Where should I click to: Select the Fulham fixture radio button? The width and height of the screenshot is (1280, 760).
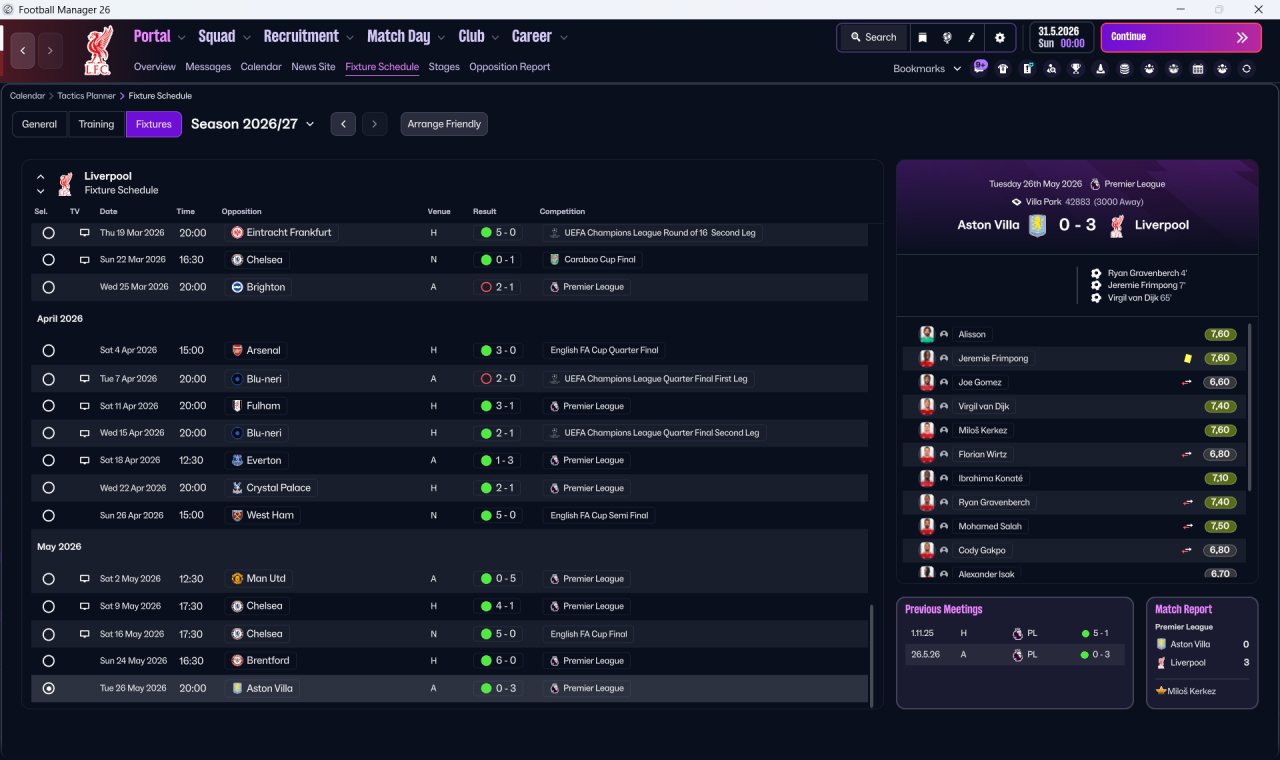(48, 406)
